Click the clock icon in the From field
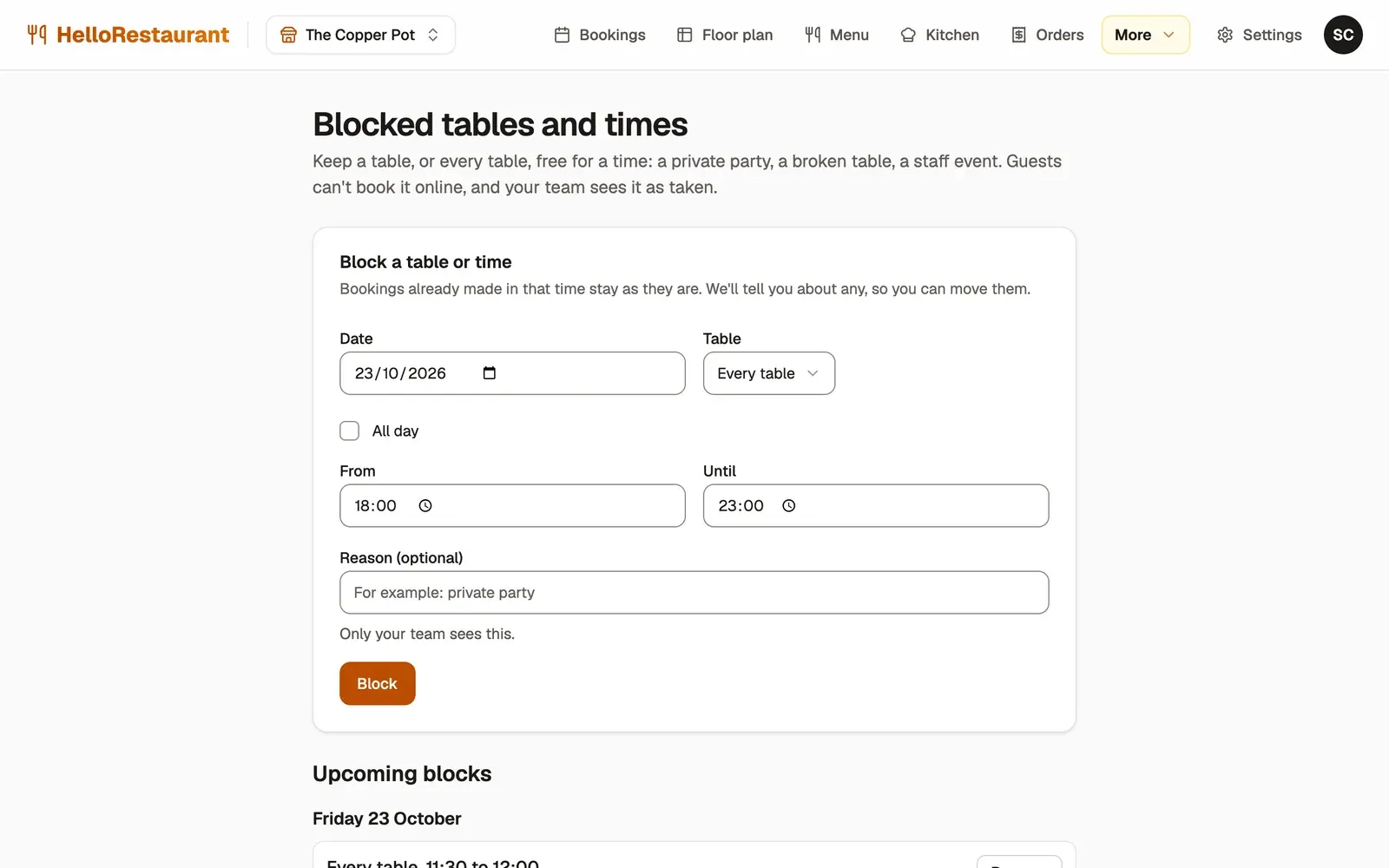Image resolution: width=1389 pixels, height=868 pixels. point(425,506)
